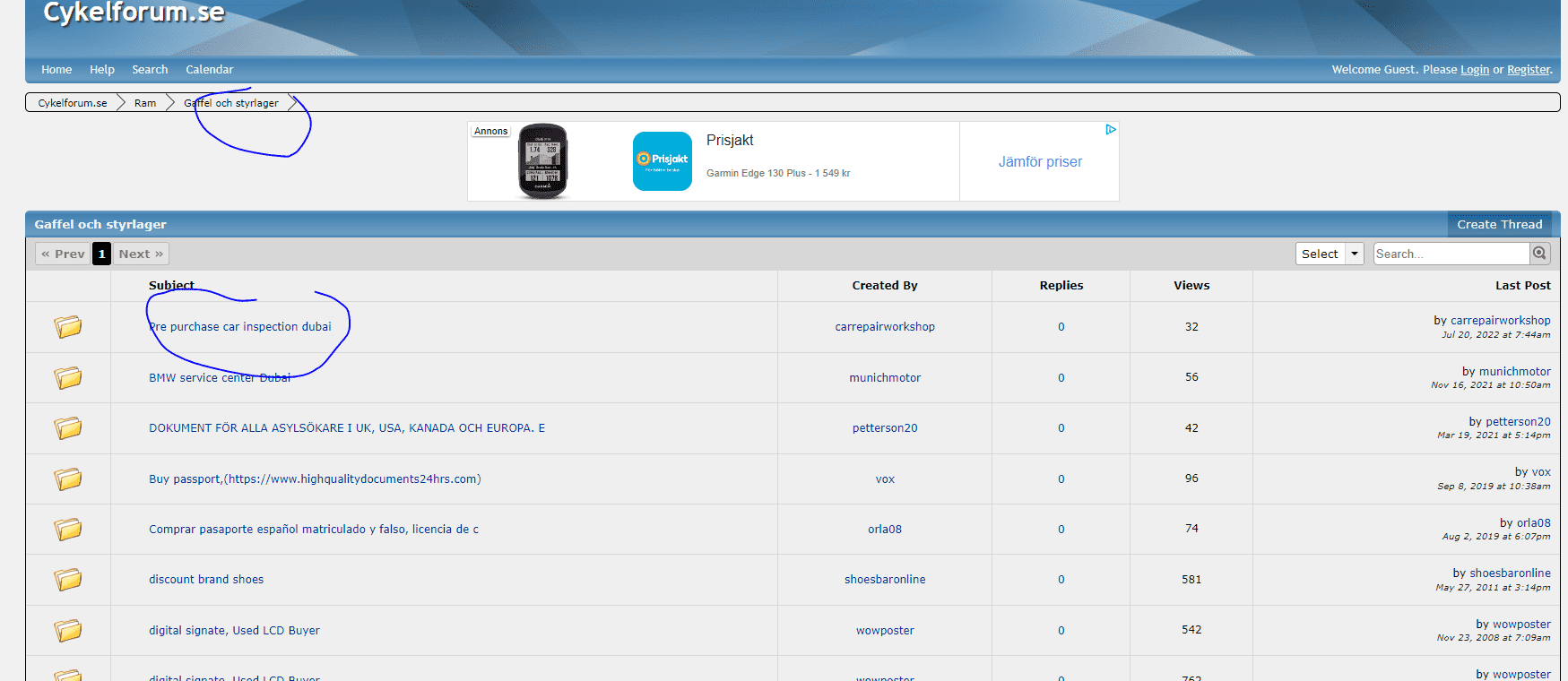Go to Next page of threads
1568x681 pixels.
141,254
